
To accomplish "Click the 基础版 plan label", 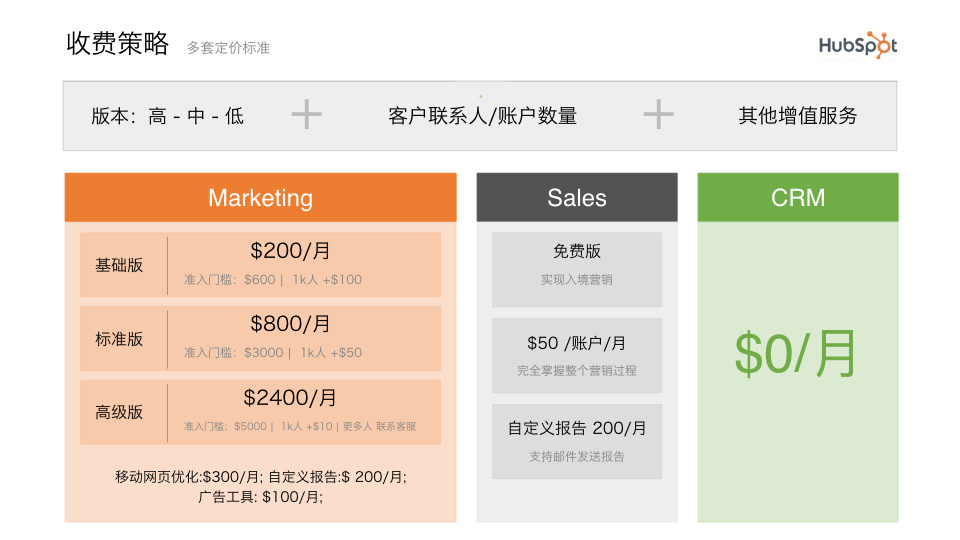I will pyautogui.click(x=119, y=265).
